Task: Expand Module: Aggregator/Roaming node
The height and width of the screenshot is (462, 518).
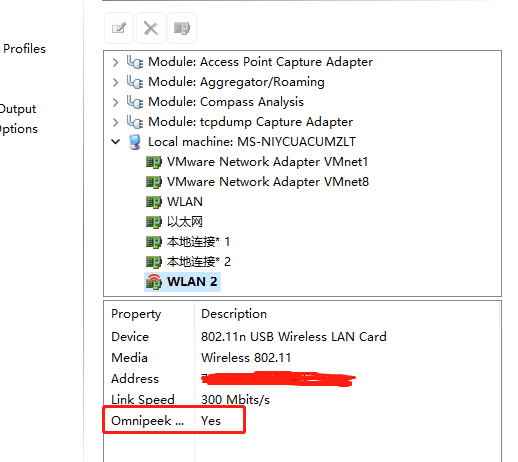Action: (115, 82)
